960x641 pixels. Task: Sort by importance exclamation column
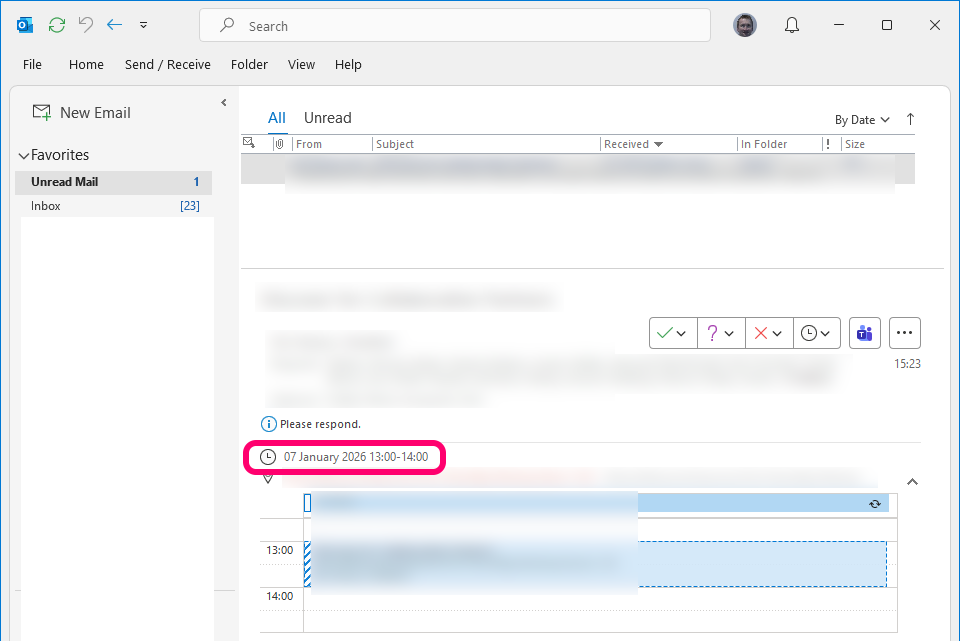[x=828, y=144]
